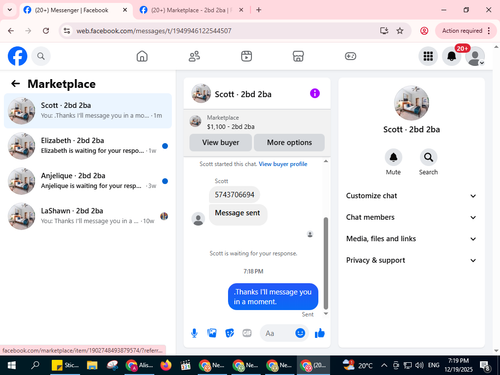The height and width of the screenshot is (375, 500).
Task: Open the Marketplace storefront icon
Action: click(x=298, y=56)
